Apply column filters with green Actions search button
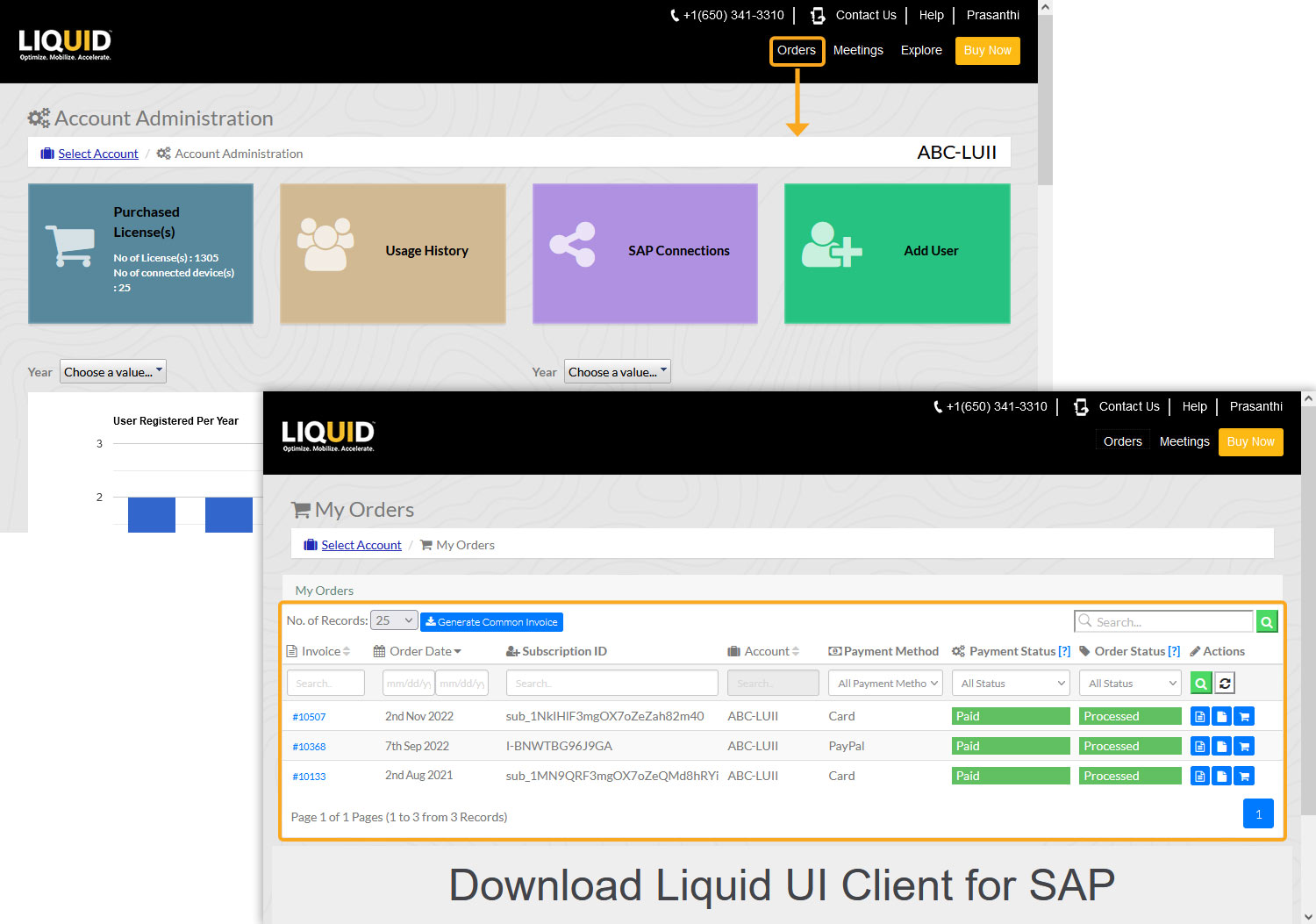This screenshot has height=924, width=1316. click(1201, 683)
